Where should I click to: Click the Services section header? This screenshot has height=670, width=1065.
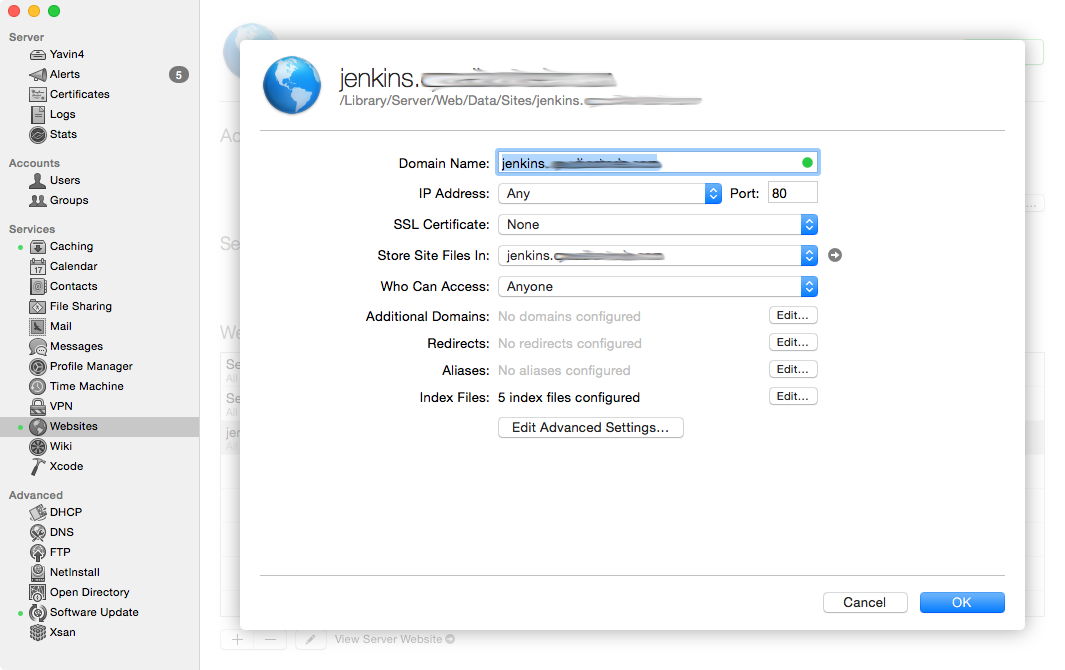(x=32, y=229)
